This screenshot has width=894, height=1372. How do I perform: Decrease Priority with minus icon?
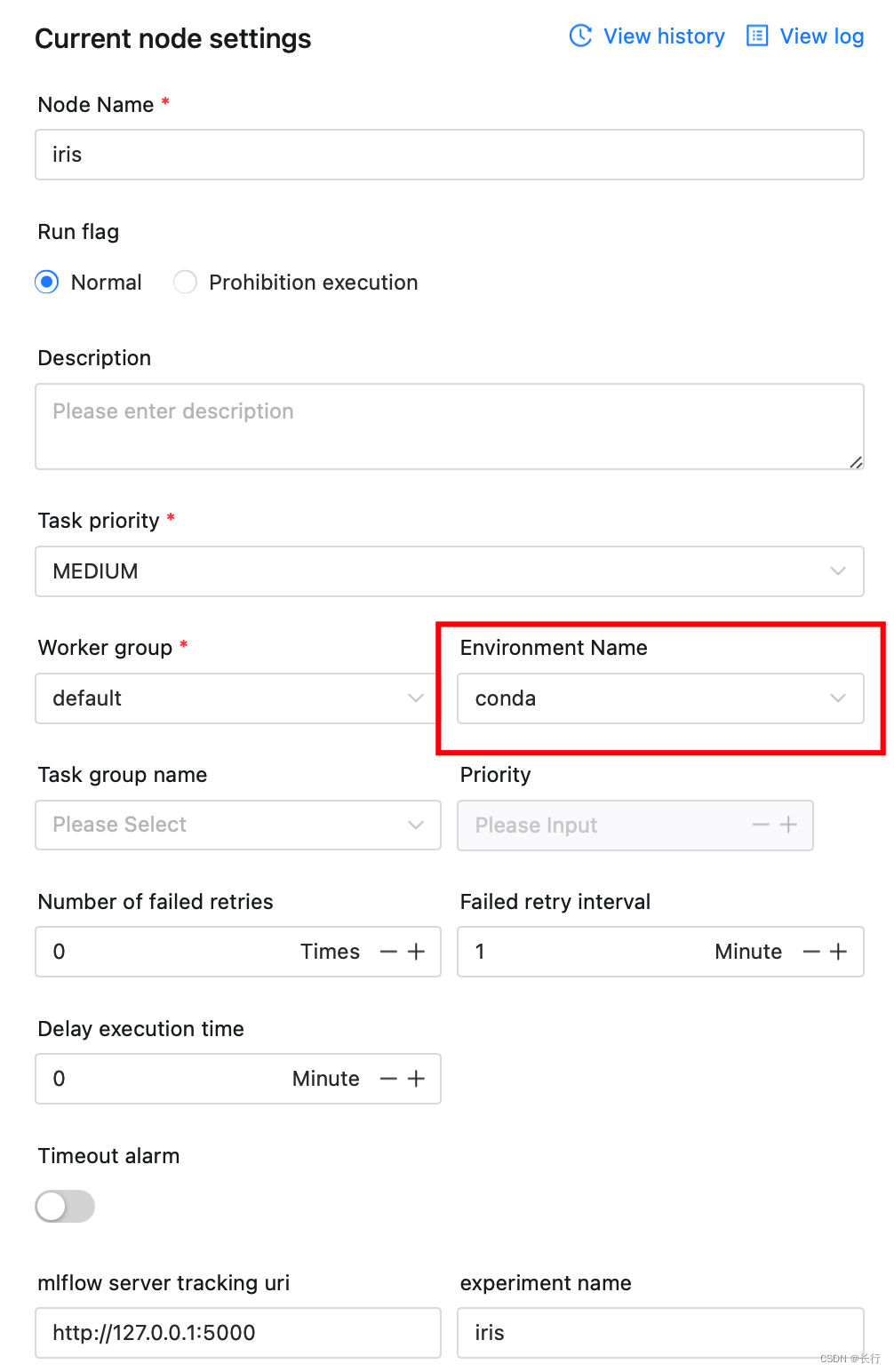pyautogui.click(x=761, y=826)
